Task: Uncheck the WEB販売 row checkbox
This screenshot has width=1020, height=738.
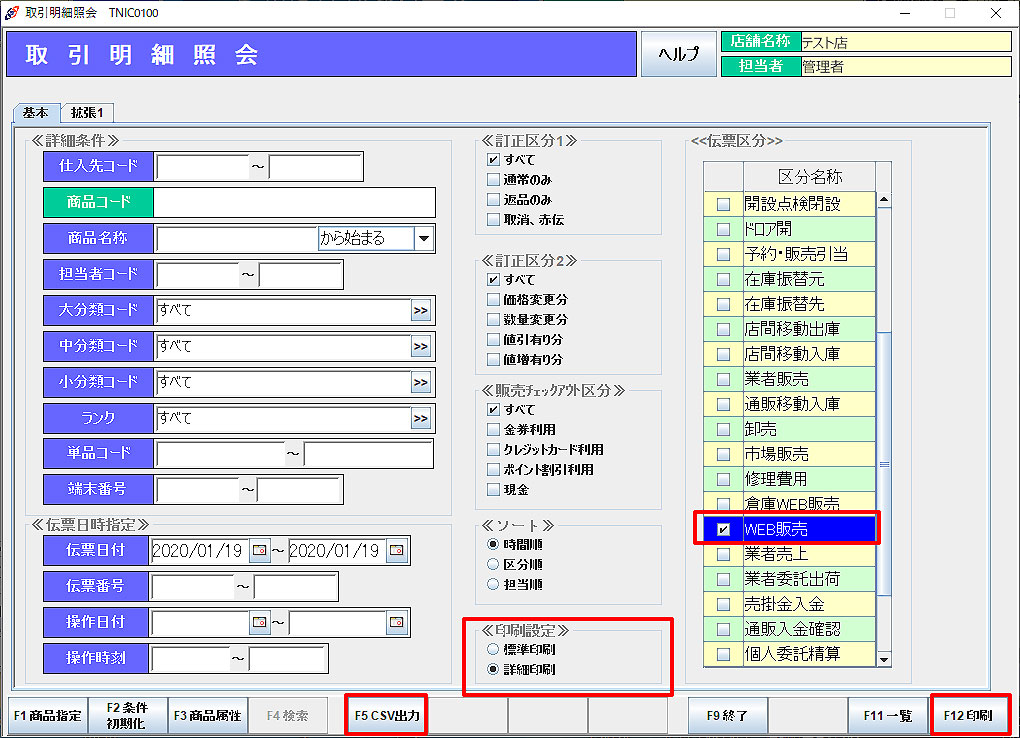Action: 723,529
